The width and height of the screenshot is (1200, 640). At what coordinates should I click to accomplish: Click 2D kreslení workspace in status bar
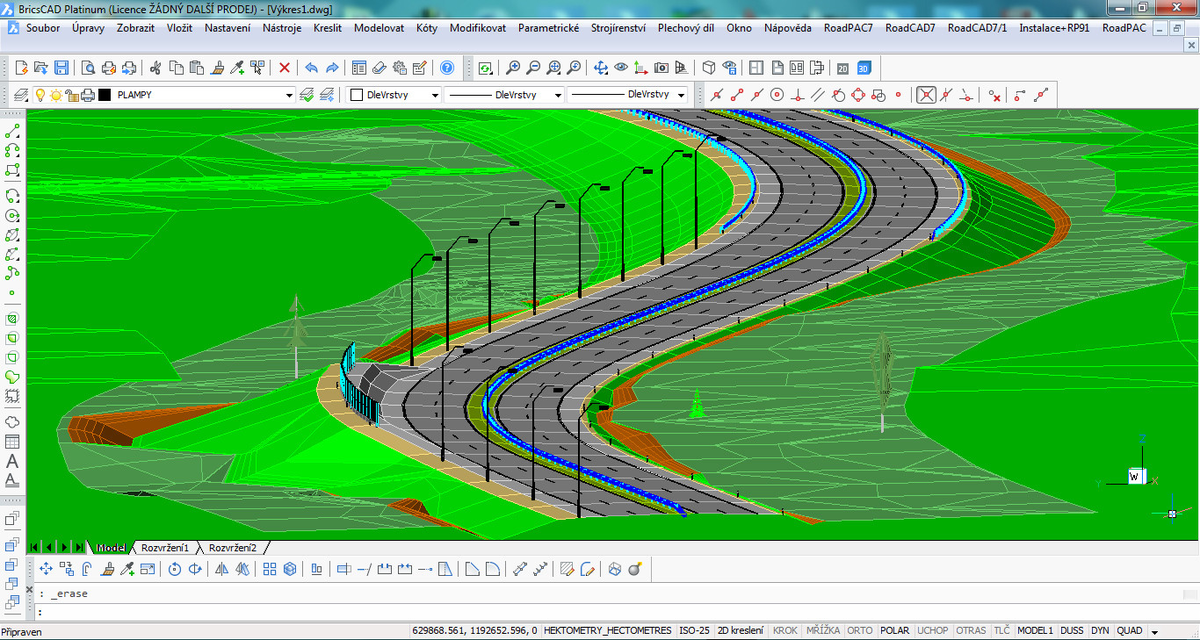pyautogui.click(x=739, y=631)
